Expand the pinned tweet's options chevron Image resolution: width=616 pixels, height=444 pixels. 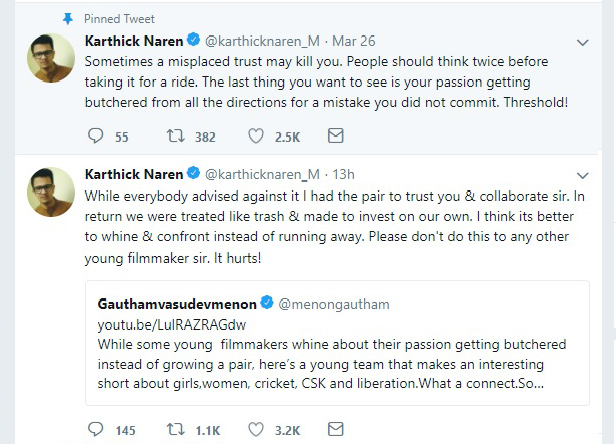tap(583, 42)
